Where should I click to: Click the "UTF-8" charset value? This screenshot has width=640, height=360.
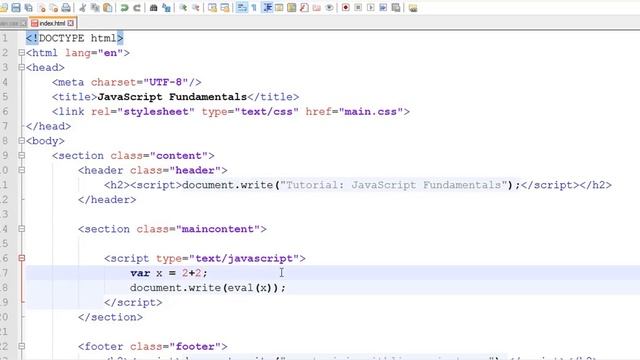(x=165, y=82)
